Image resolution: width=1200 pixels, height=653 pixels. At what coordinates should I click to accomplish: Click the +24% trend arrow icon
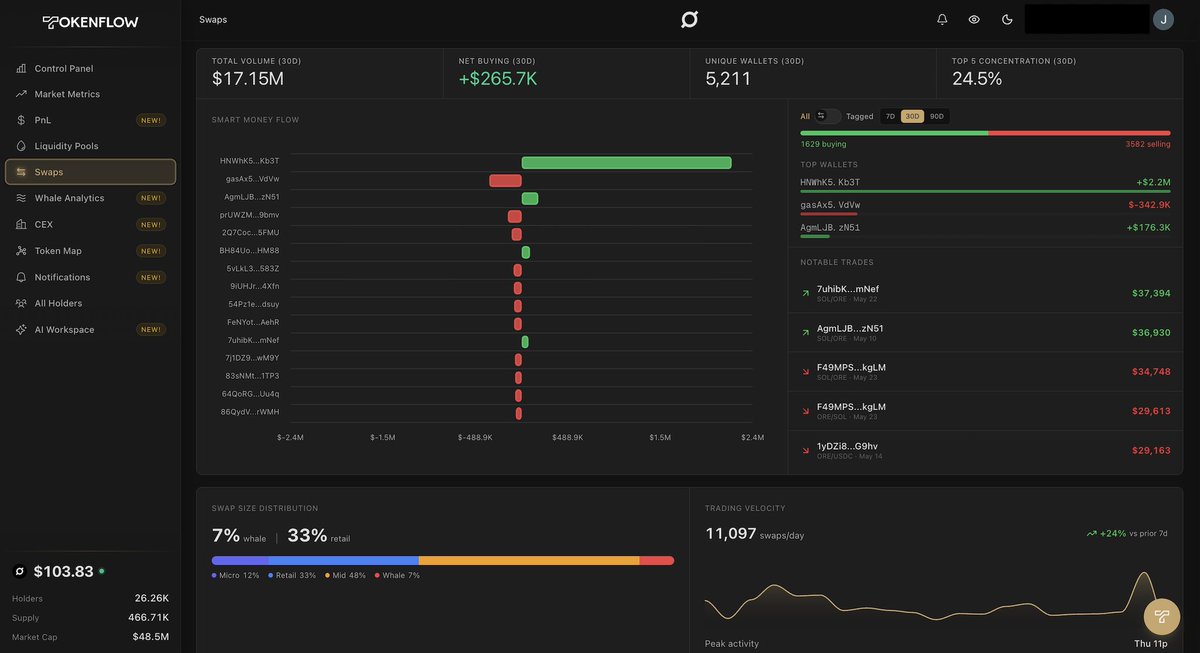click(x=1092, y=533)
